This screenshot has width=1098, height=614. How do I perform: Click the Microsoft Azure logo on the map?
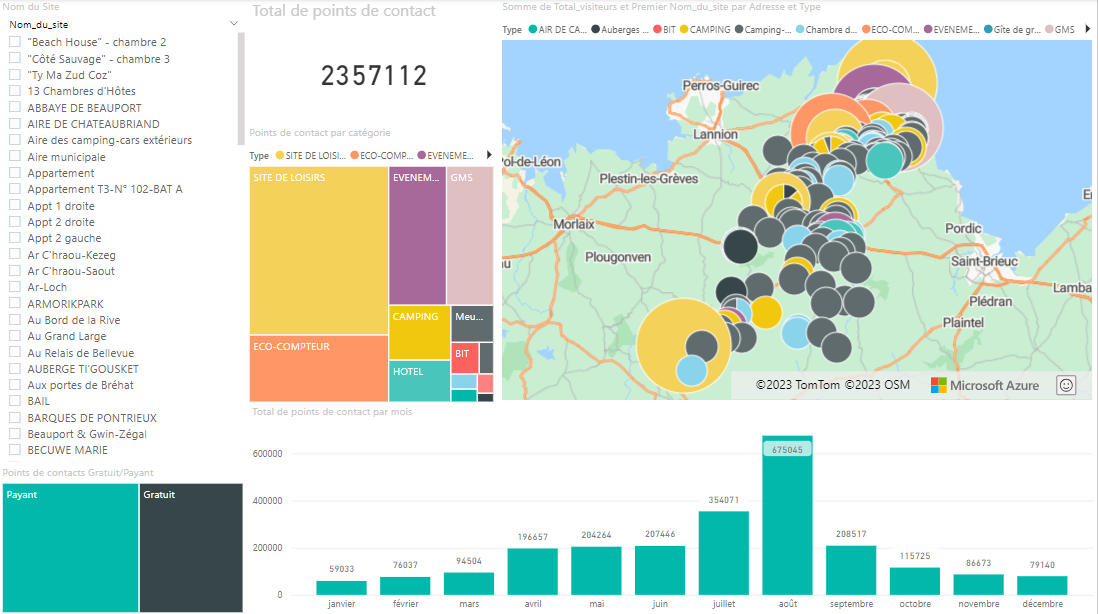tap(985, 385)
